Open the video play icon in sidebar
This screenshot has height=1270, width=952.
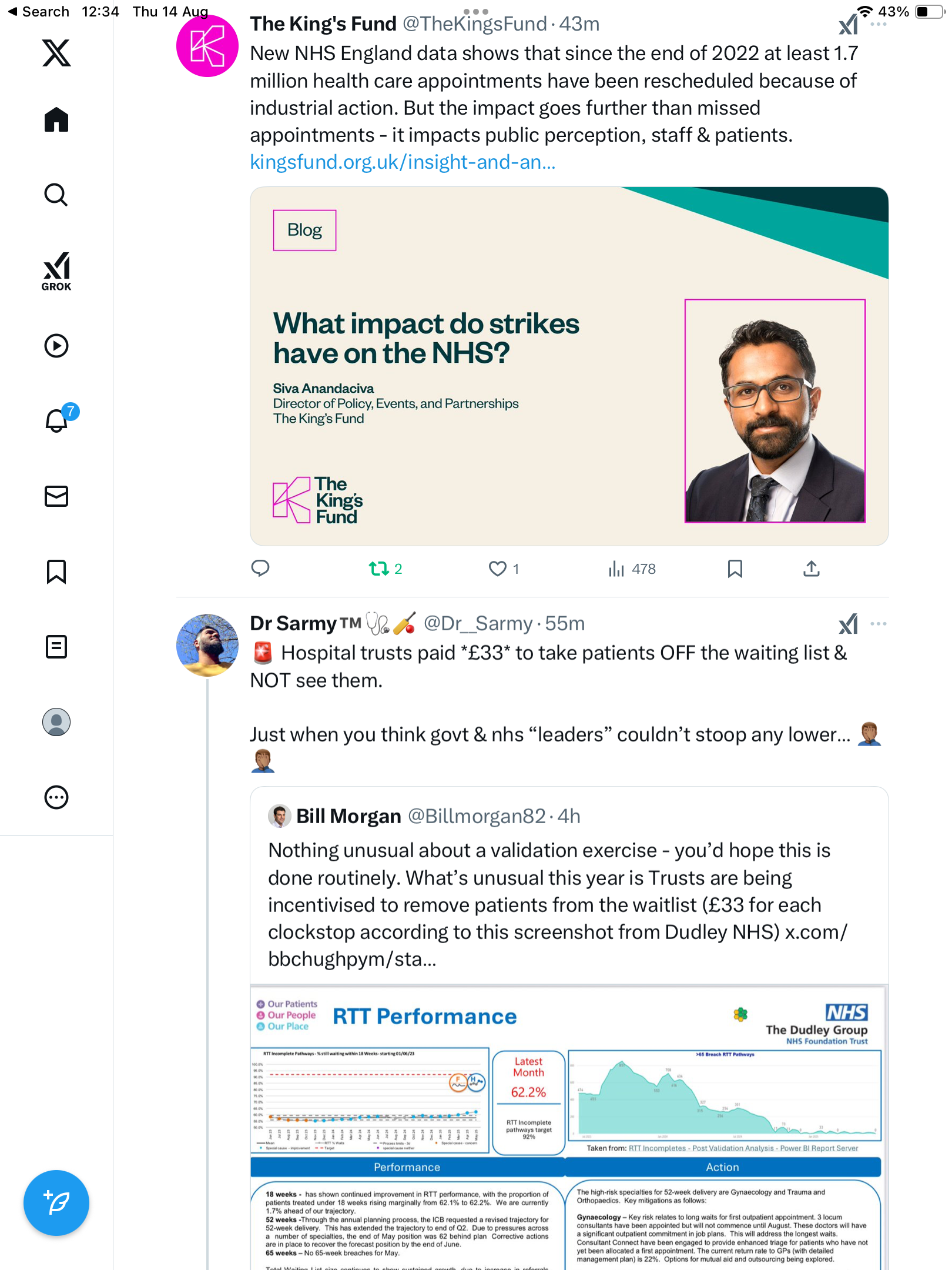(56, 346)
